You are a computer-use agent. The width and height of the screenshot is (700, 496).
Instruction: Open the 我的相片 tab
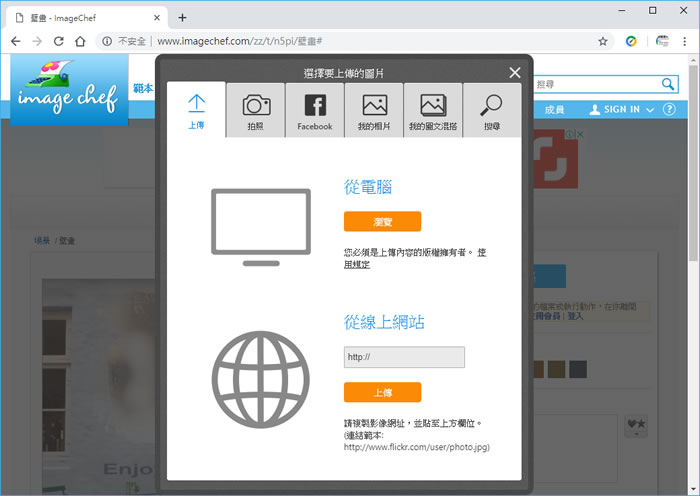(x=374, y=111)
